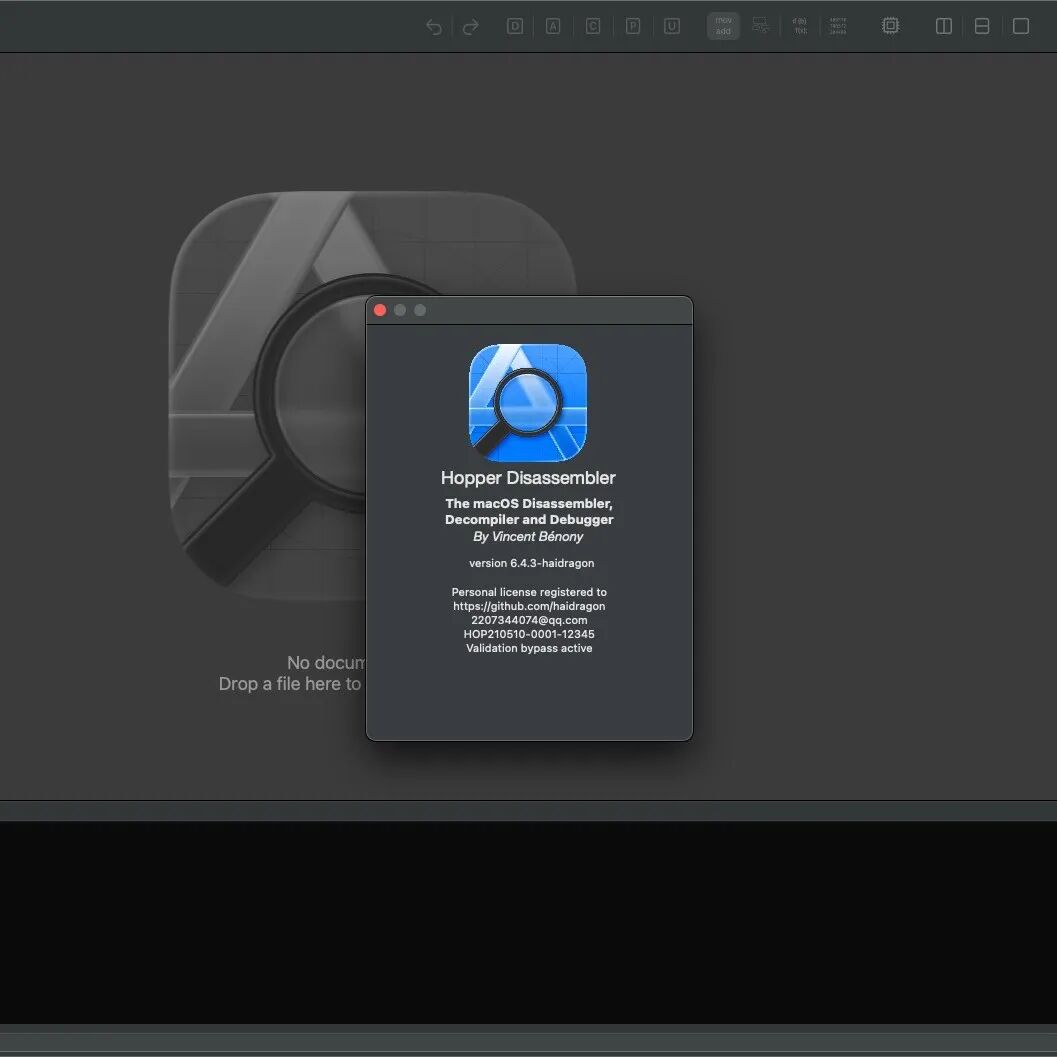Mark as Code with the C button

tap(593, 26)
